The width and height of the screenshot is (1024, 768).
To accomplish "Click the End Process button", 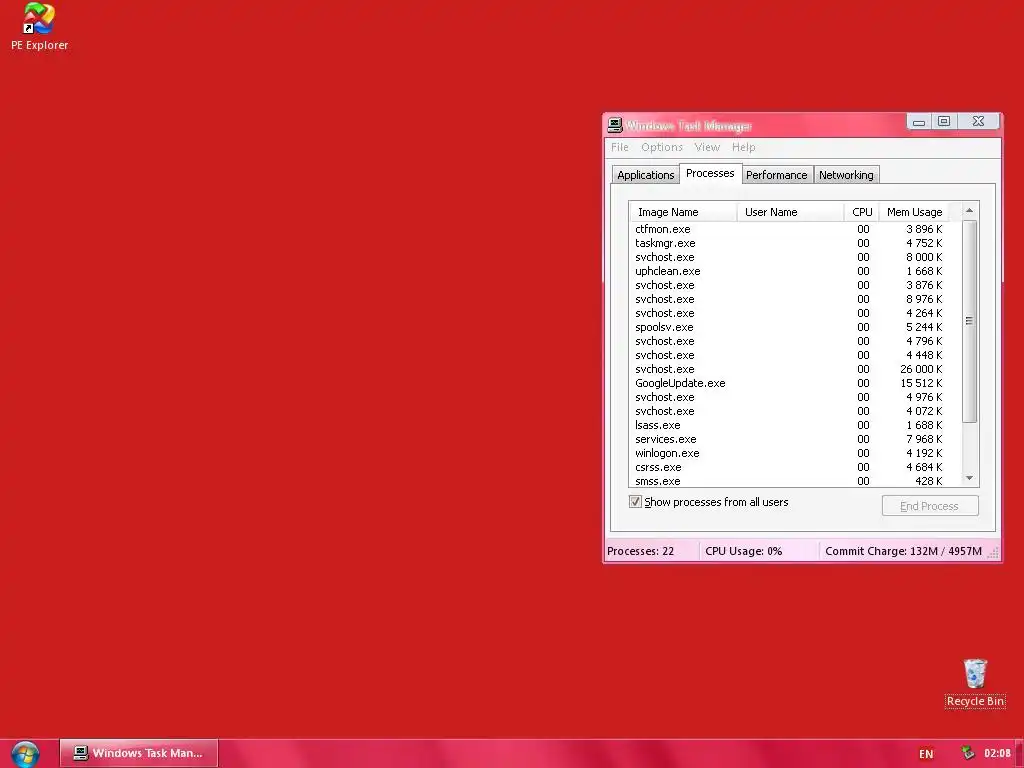I will 929,506.
